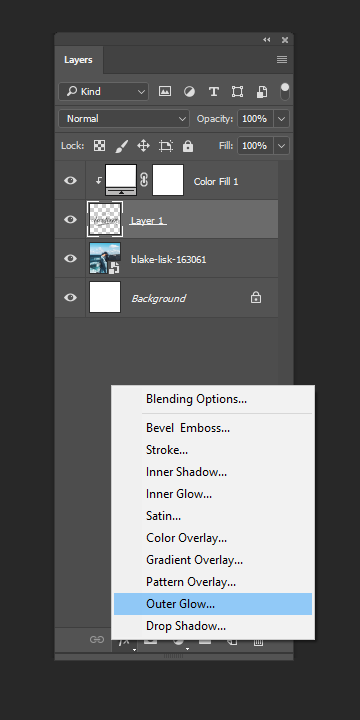Click the Layer 1 name
The image size is (360, 720).
[147, 221]
